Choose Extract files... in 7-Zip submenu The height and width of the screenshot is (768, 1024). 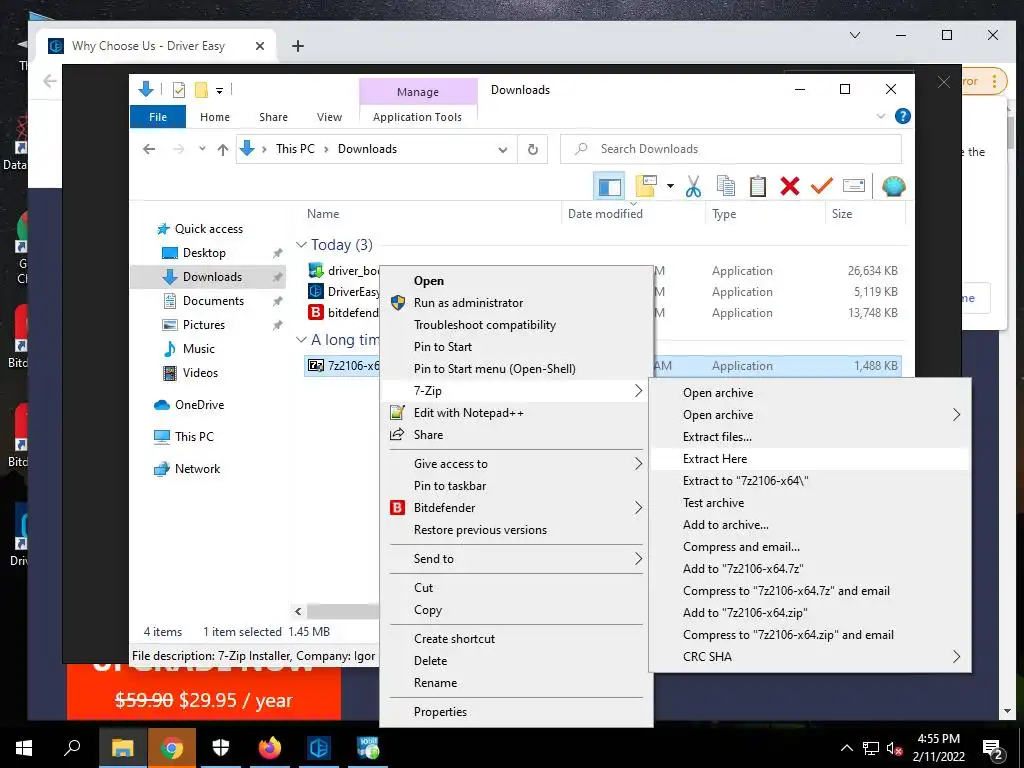tap(810, 437)
